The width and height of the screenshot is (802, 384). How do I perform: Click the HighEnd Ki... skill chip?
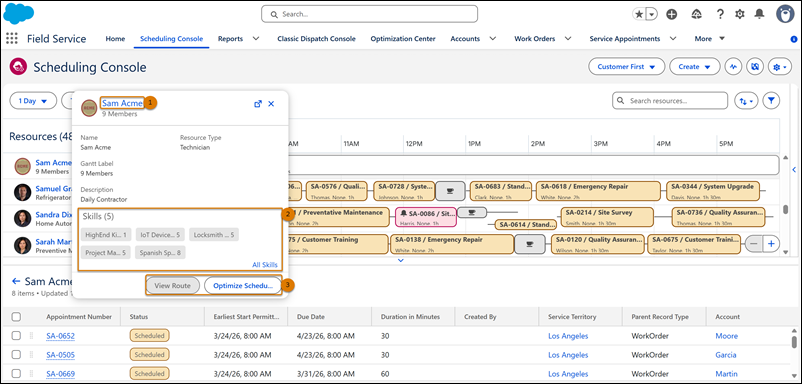pos(106,235)
